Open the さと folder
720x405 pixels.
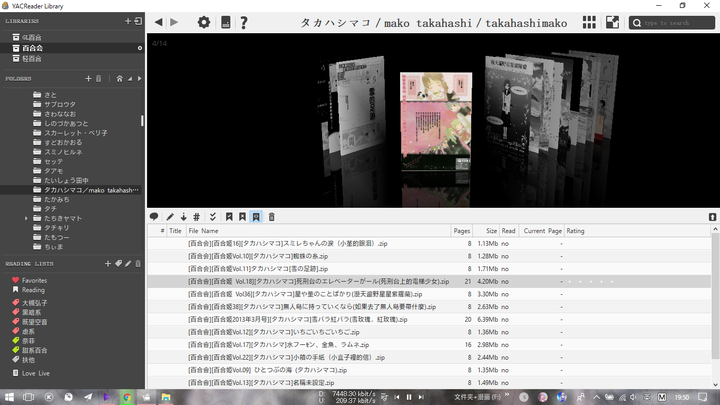[51, 95]
